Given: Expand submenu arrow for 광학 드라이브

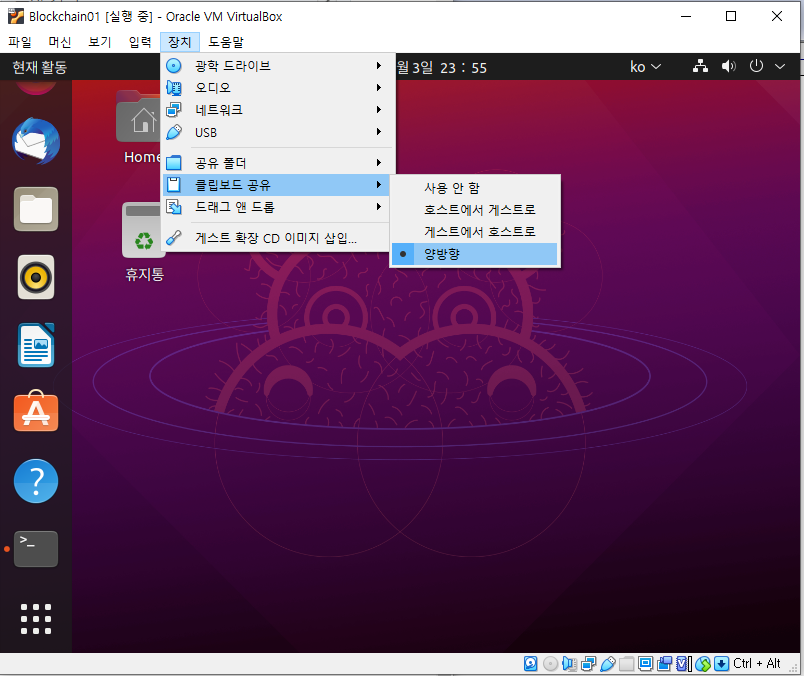Looking at the screenshot, I should pyautogui.click(x=379, y=66).
